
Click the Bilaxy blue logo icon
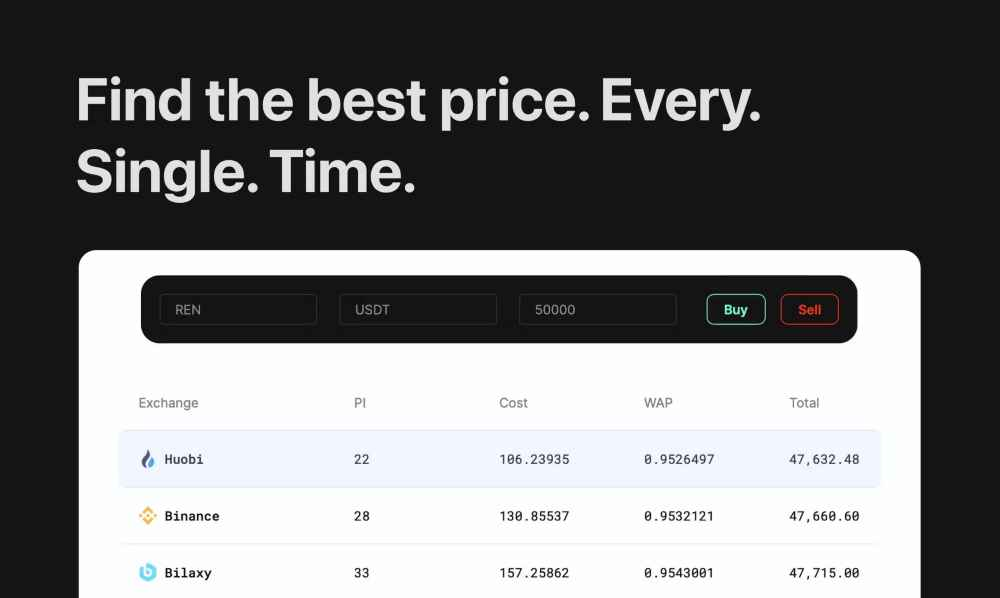148,572
